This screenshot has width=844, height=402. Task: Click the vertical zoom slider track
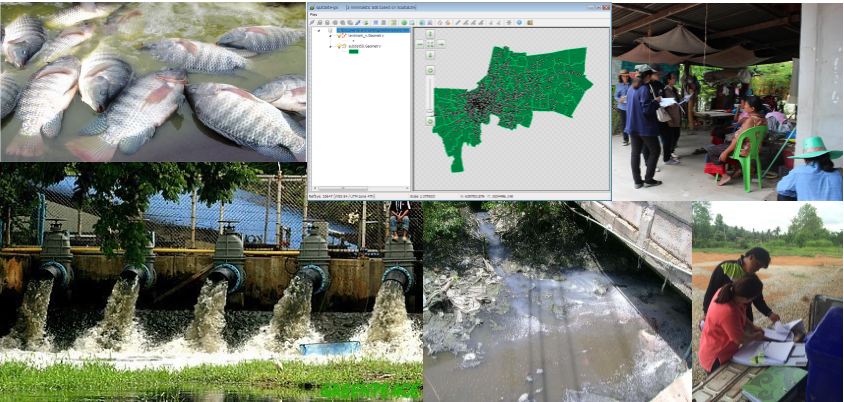click(430, 95)
